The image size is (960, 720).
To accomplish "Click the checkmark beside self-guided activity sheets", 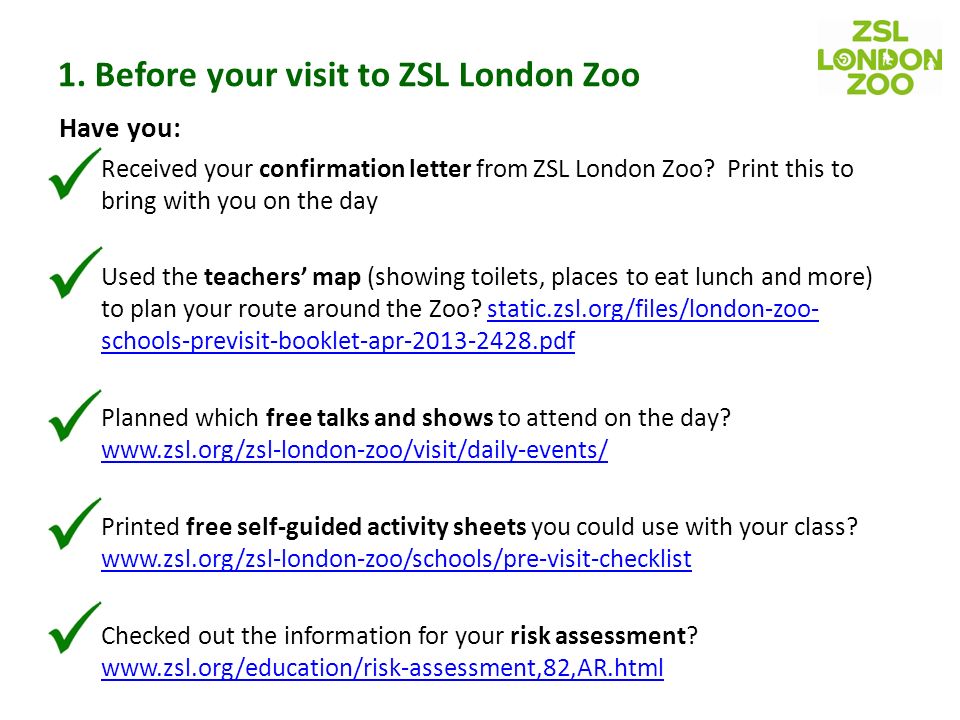I will 75,523.
